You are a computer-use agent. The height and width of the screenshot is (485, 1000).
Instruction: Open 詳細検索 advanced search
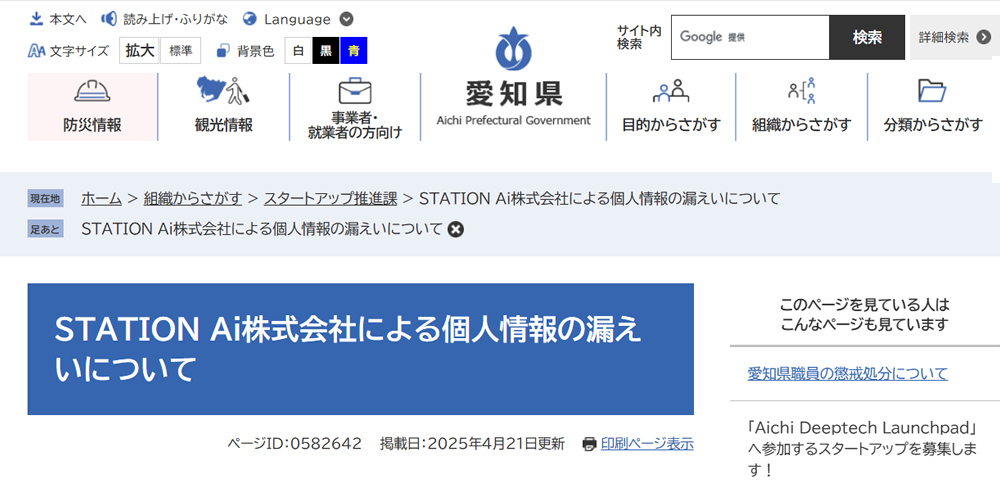[x=955, y=37]
